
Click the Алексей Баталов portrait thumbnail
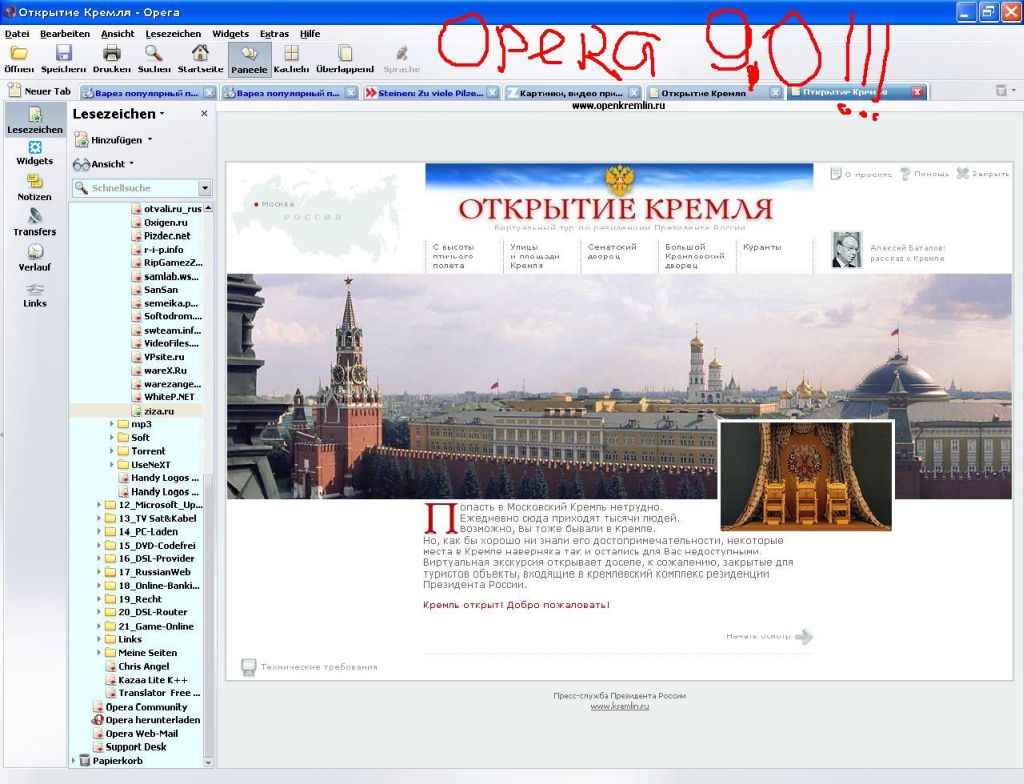click(x=846, y=249)
